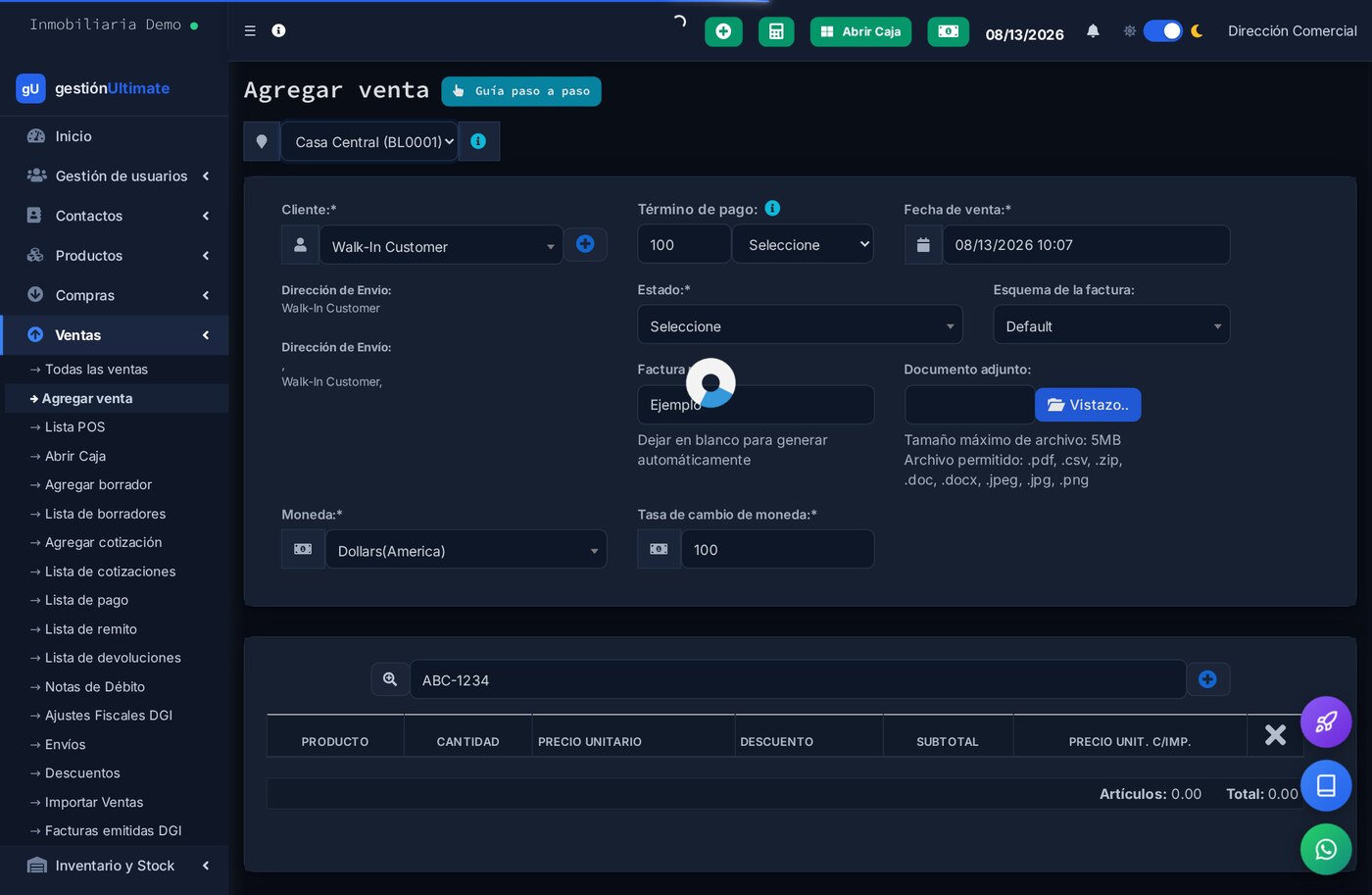Screen dimensions: 1372x895
Task: Open the calculator icon button
Action: [776, 31]
